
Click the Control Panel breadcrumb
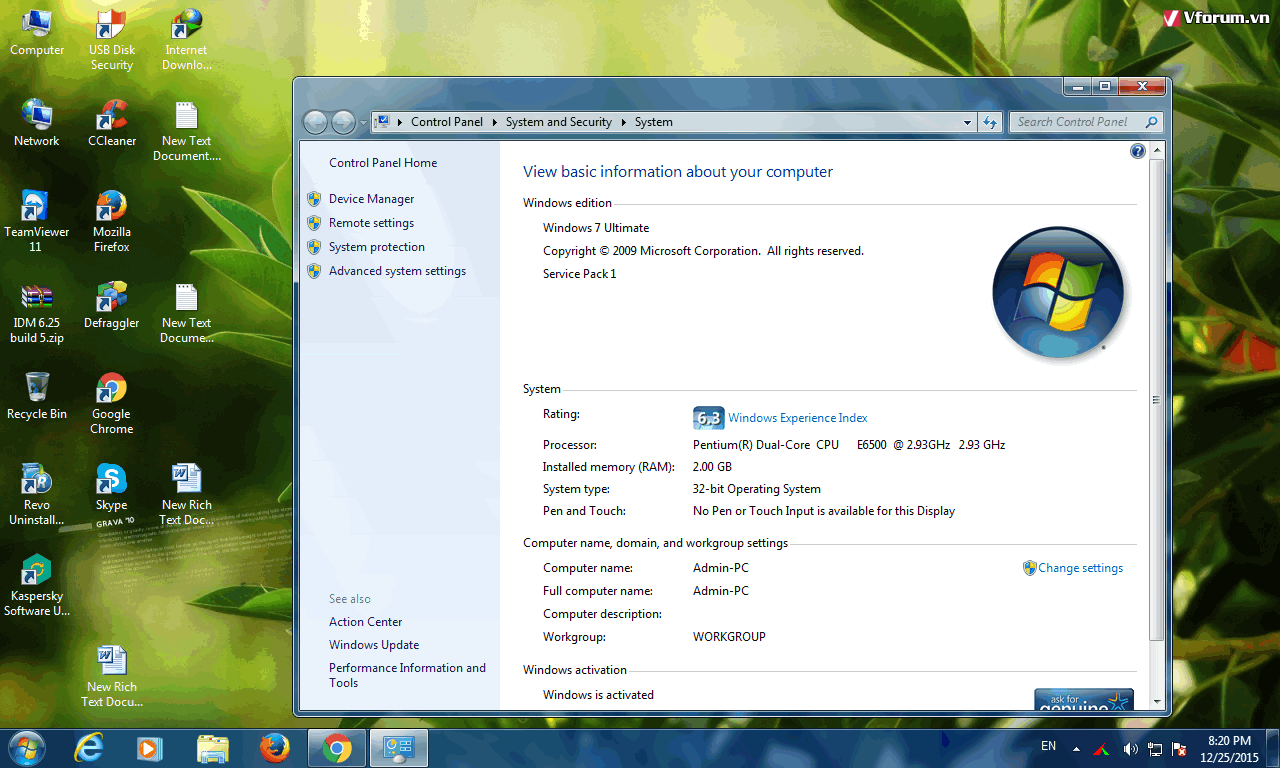point(446,122)
